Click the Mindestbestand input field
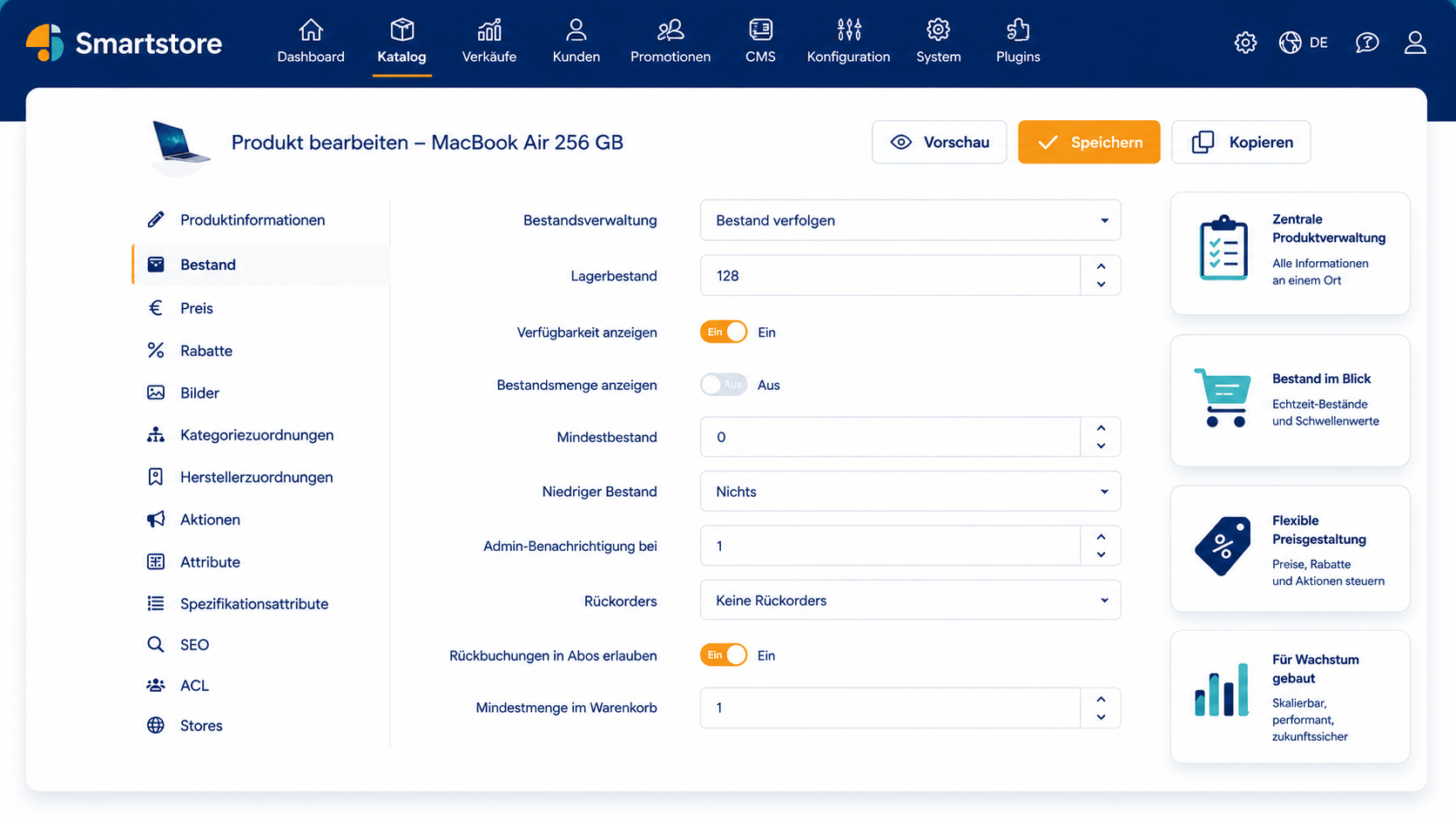The height and width of the screenshot is (819, 1456). click(x=890, y=437)
